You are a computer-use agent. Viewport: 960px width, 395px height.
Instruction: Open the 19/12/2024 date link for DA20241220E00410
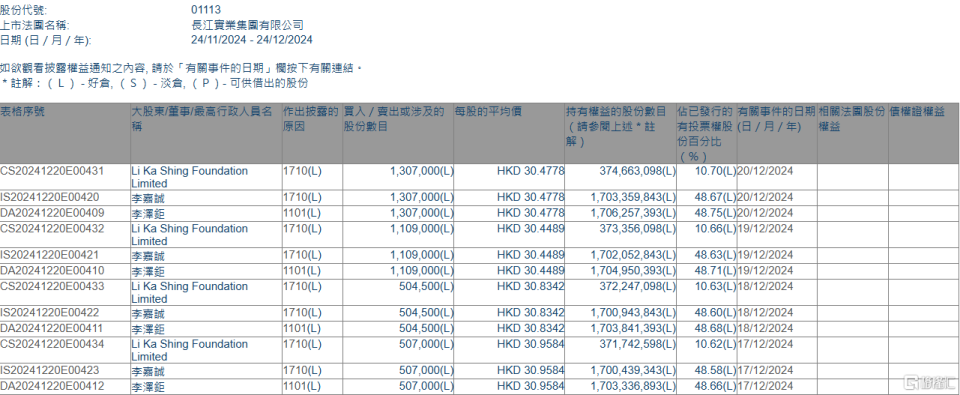[766, 271]
